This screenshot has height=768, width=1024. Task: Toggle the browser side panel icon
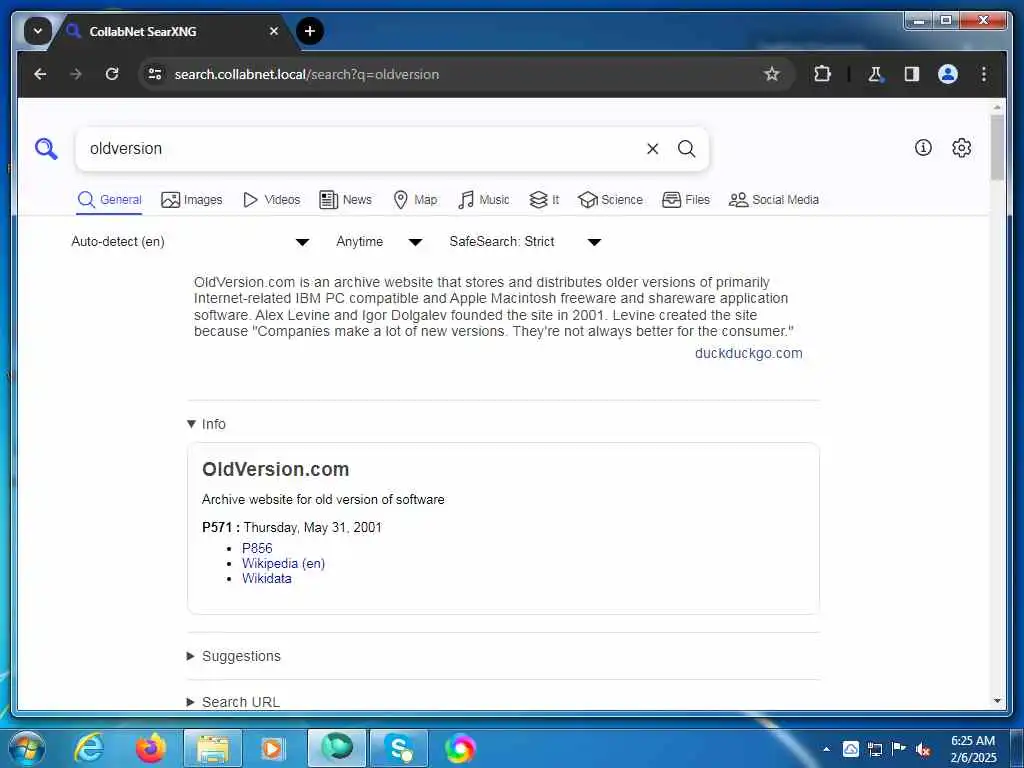point(912,74)
